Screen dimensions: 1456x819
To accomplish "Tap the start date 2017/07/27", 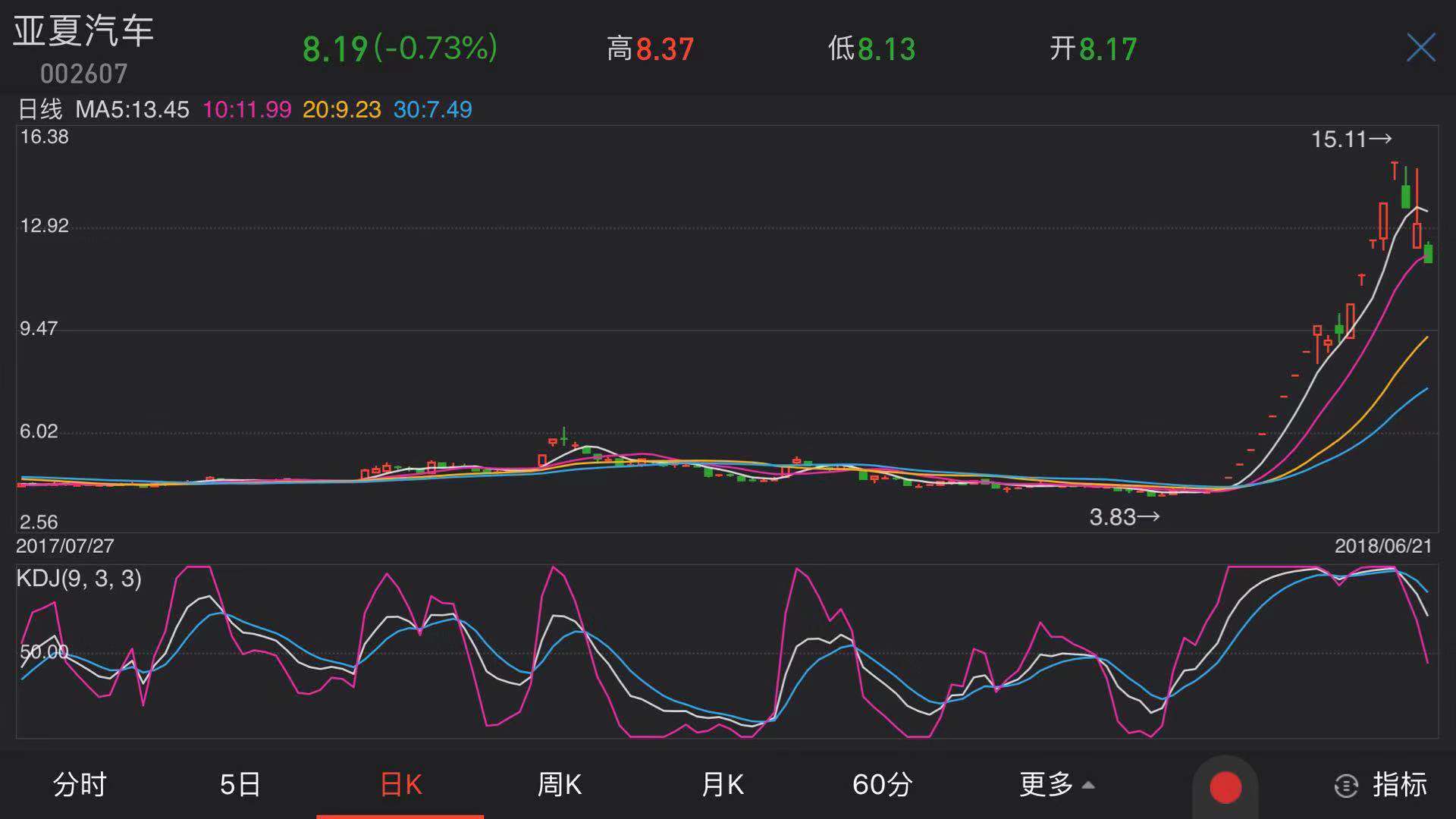I will coord(65,546).
